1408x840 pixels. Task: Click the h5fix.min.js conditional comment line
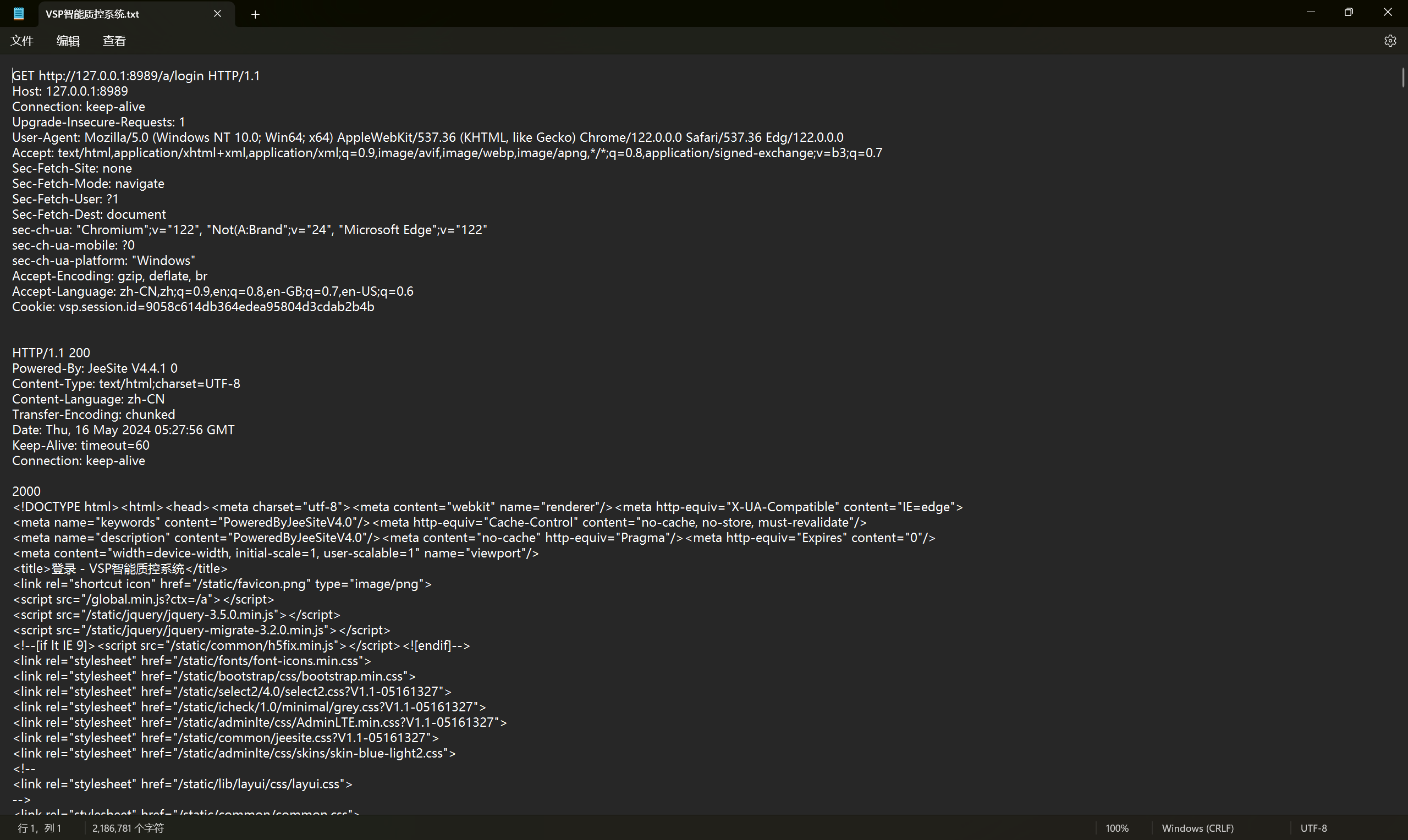[x=241, y=646]
